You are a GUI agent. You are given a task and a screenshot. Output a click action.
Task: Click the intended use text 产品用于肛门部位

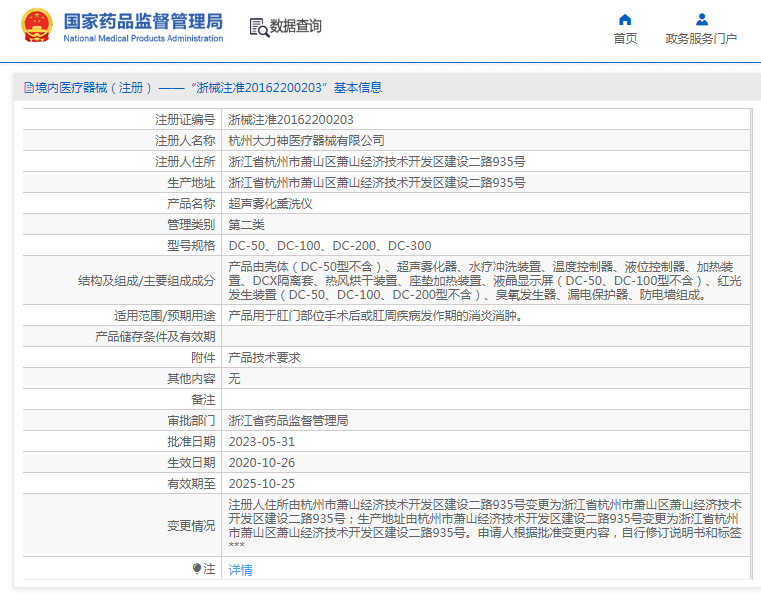pyautogui.click(x=376, y=316)
